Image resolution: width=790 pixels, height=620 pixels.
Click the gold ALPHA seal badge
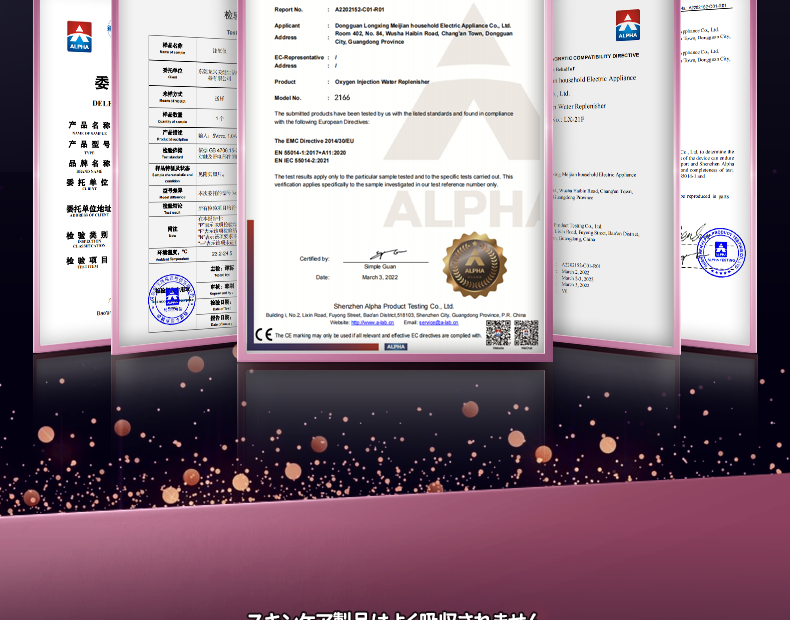coord(475,265)
